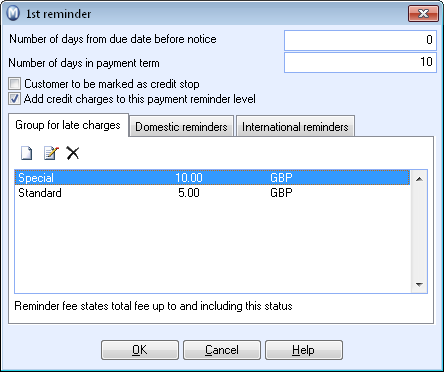Open the International reminders tab

coord(295,127)
